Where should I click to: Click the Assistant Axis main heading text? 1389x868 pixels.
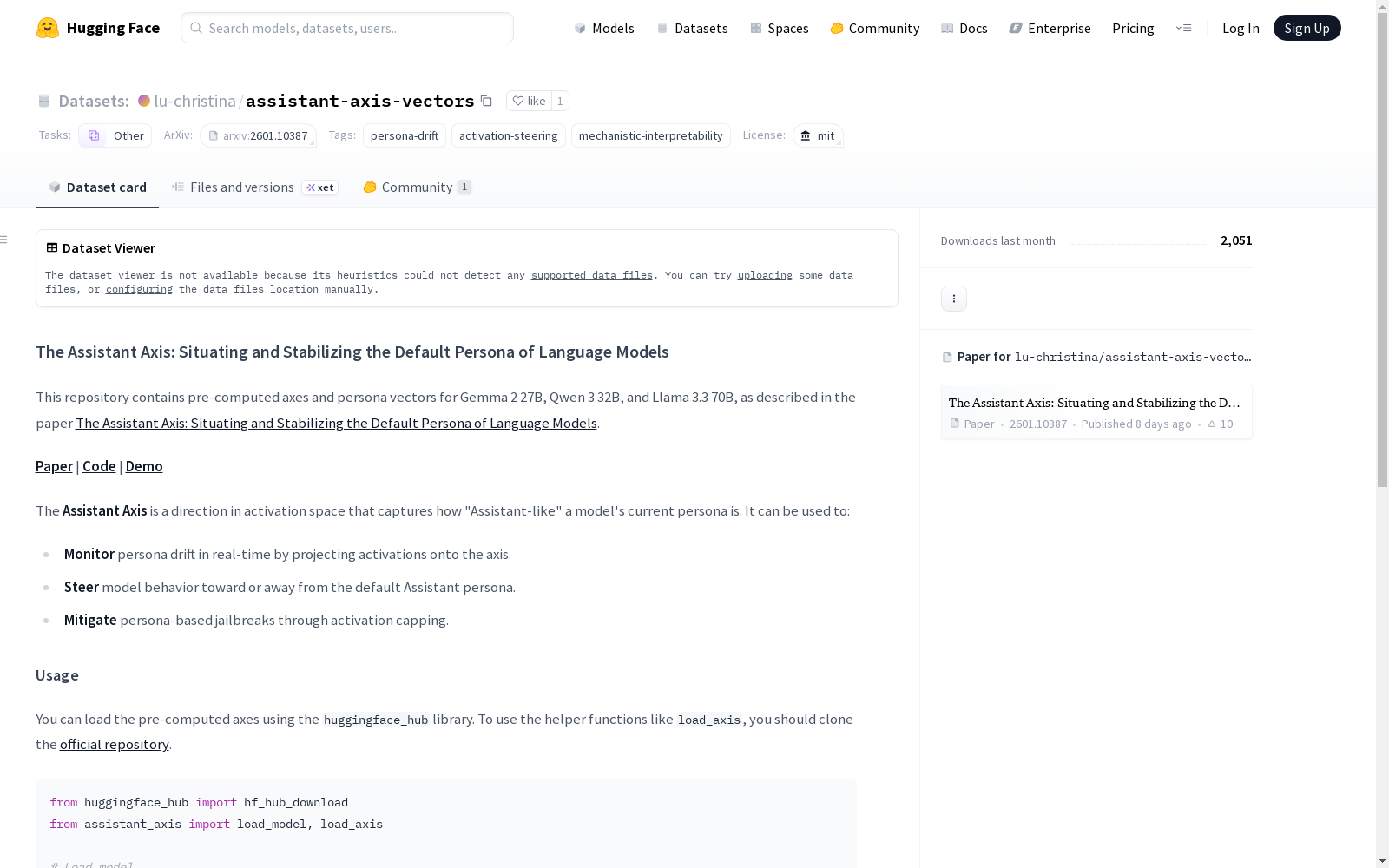352,352
